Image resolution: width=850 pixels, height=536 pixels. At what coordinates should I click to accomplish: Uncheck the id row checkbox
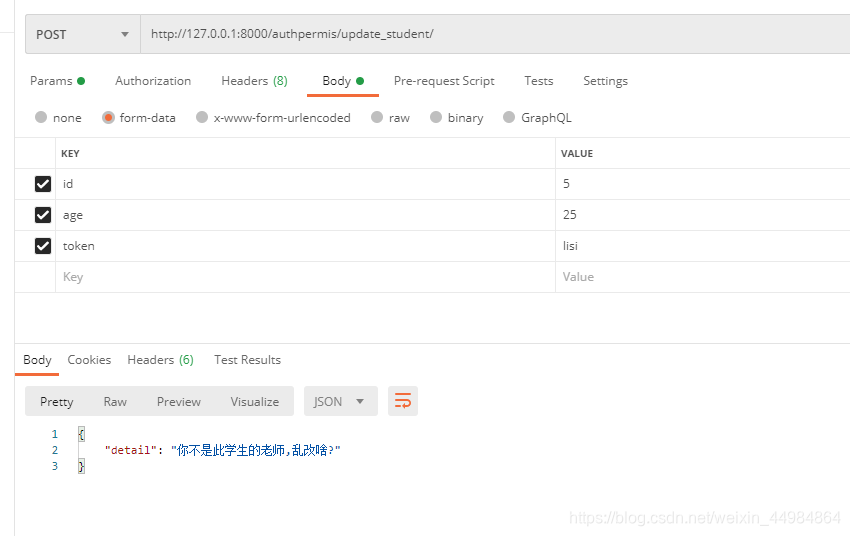coord(43,184)
